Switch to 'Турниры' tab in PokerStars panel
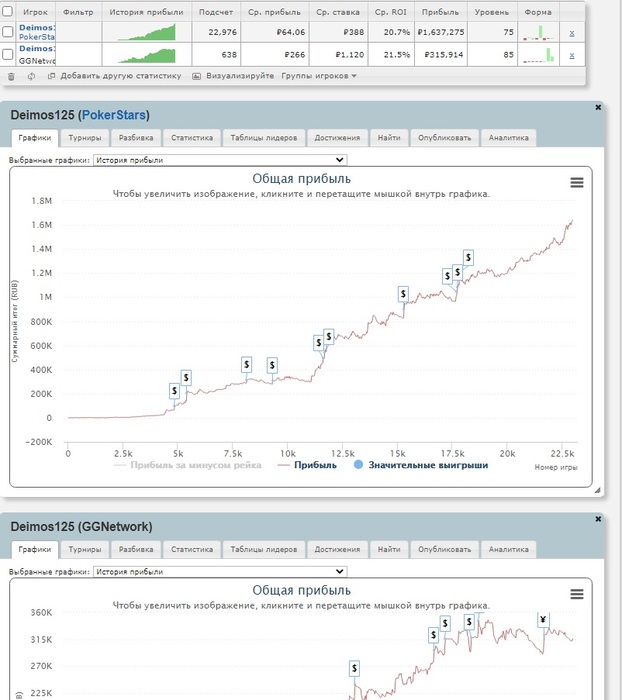 pyautogui.click(x=85, y=138)
